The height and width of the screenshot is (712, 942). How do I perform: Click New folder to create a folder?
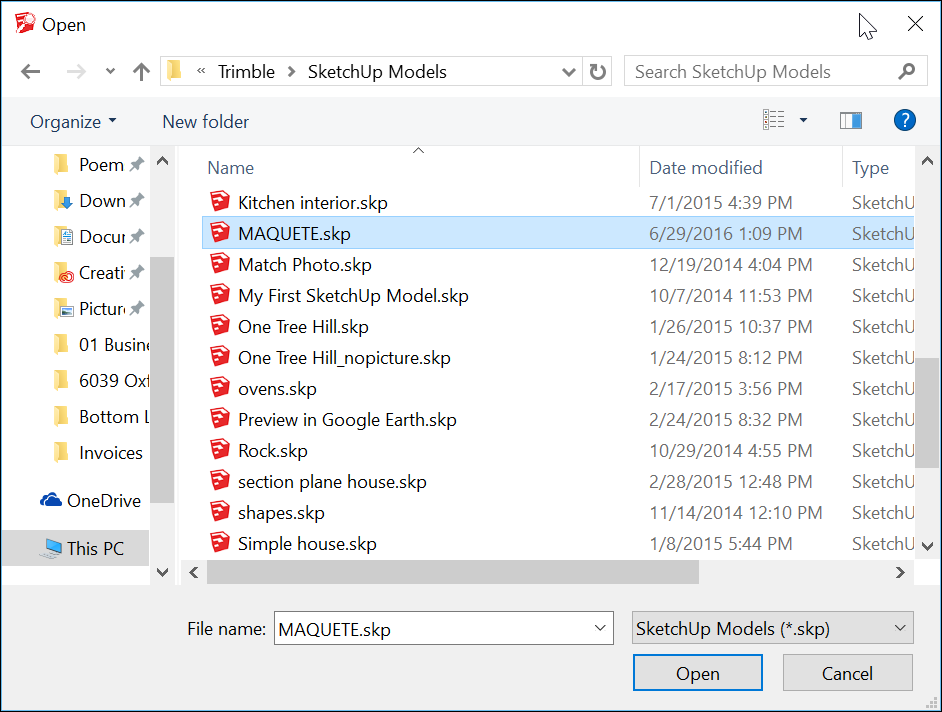(x=204, y=121)
